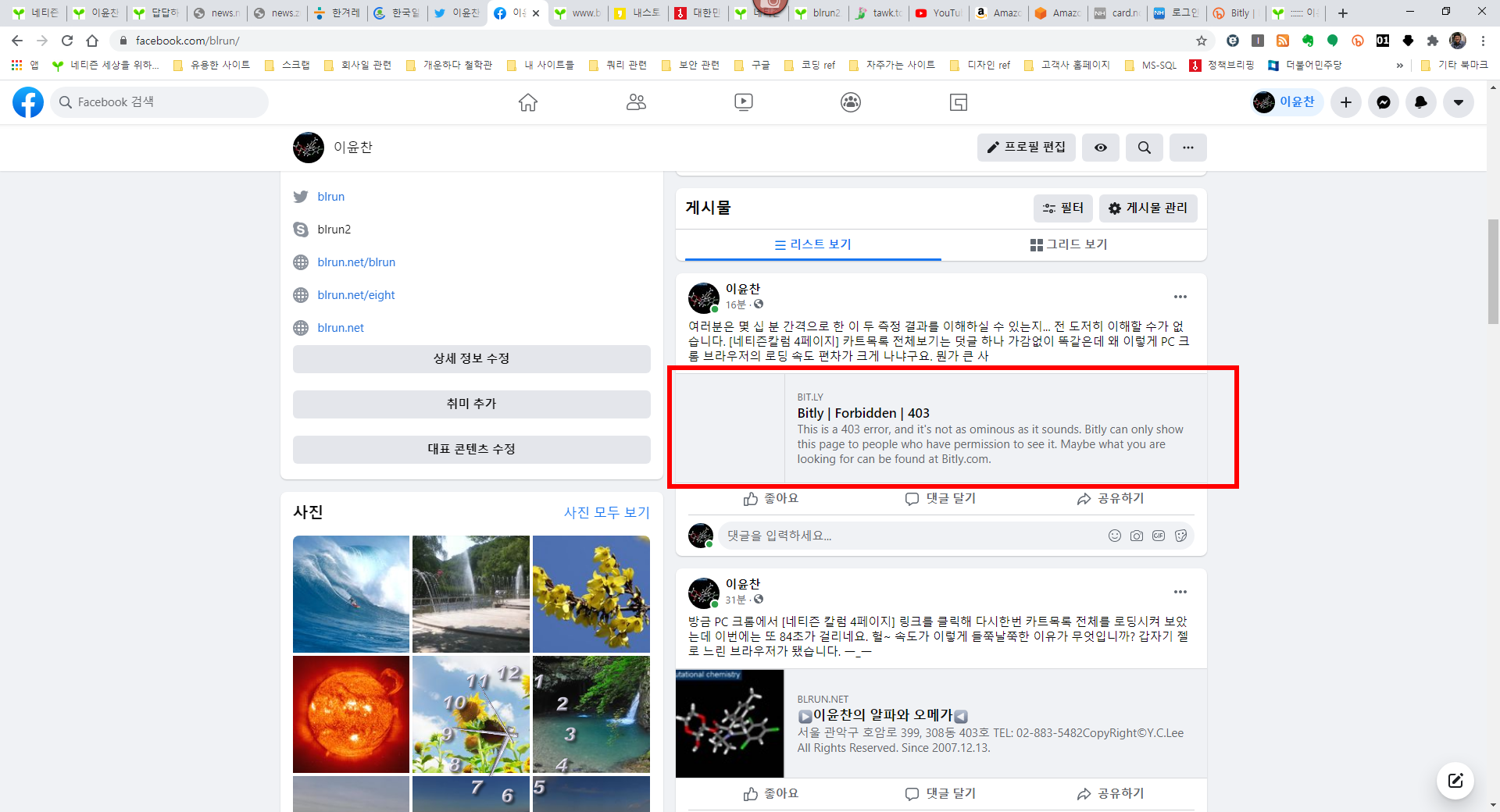Switch to 그리드 보기 tab
Image resolution: width=1500 pixels, height=812 pixels.
tap(1069, 244)
